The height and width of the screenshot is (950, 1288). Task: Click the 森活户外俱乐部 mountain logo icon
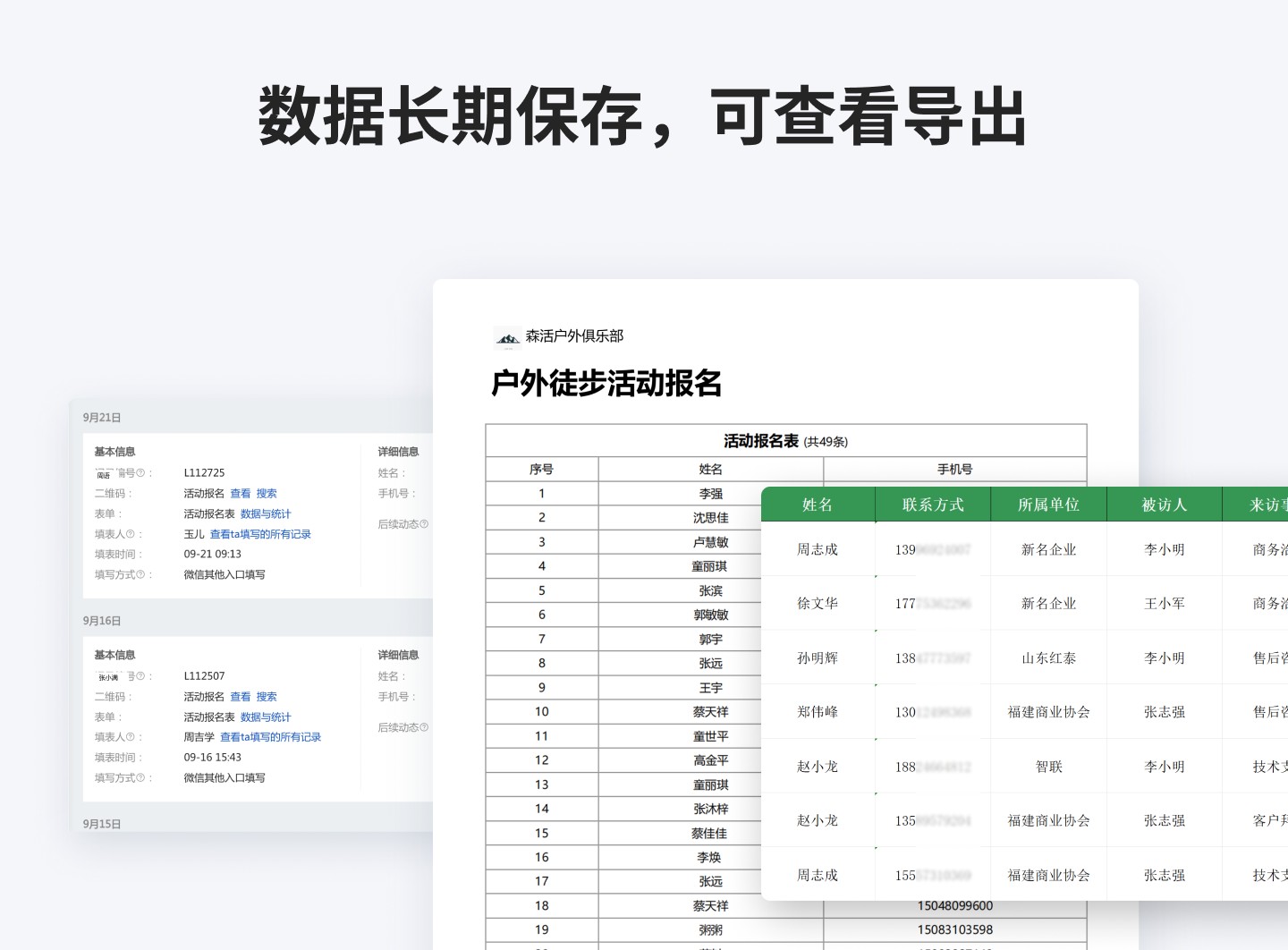(507, 337)
